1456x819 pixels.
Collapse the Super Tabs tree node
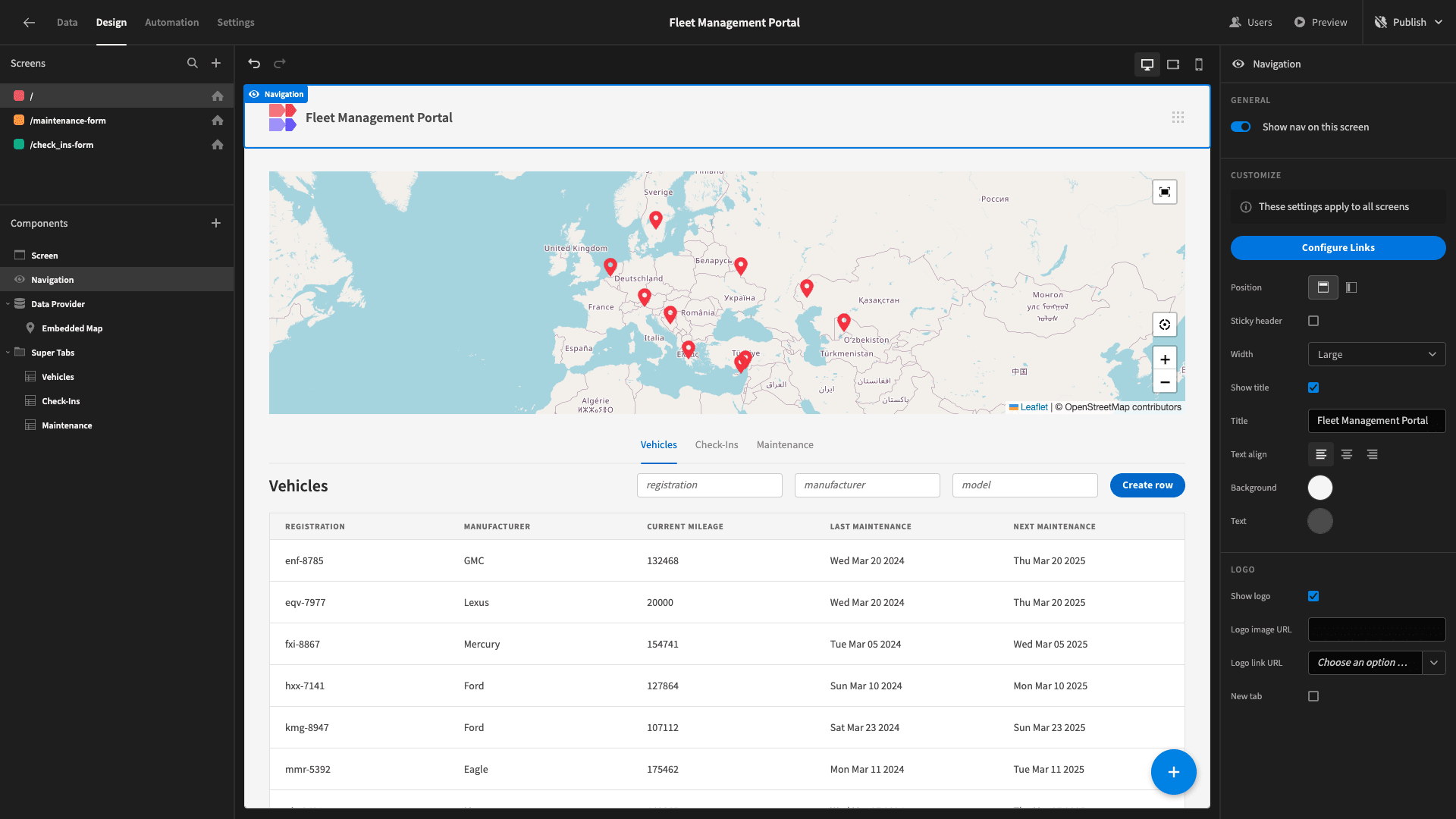[8, 353]
